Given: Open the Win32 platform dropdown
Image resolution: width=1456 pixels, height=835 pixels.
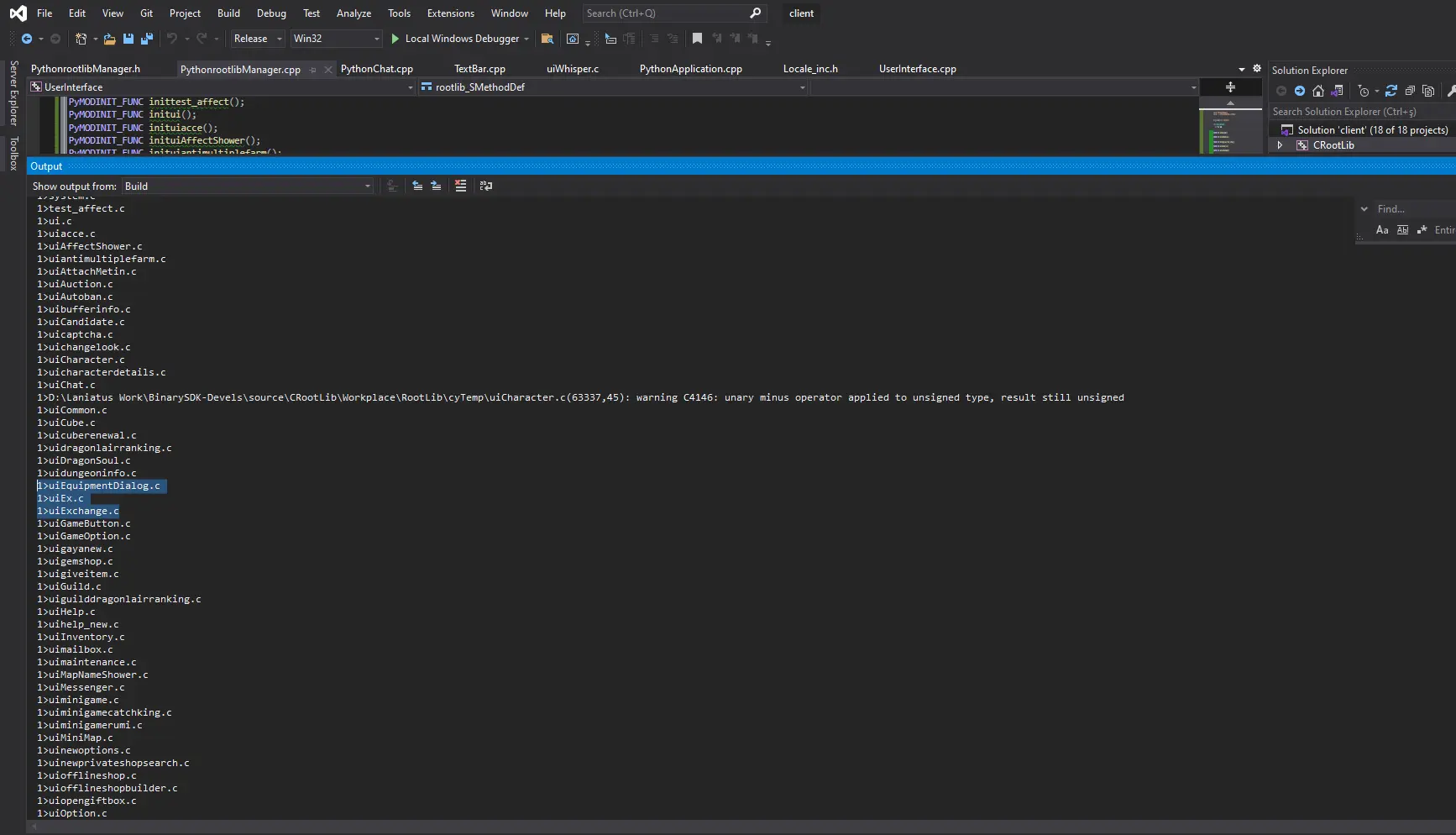Looking at the screenshot, I should click(336, 39).
